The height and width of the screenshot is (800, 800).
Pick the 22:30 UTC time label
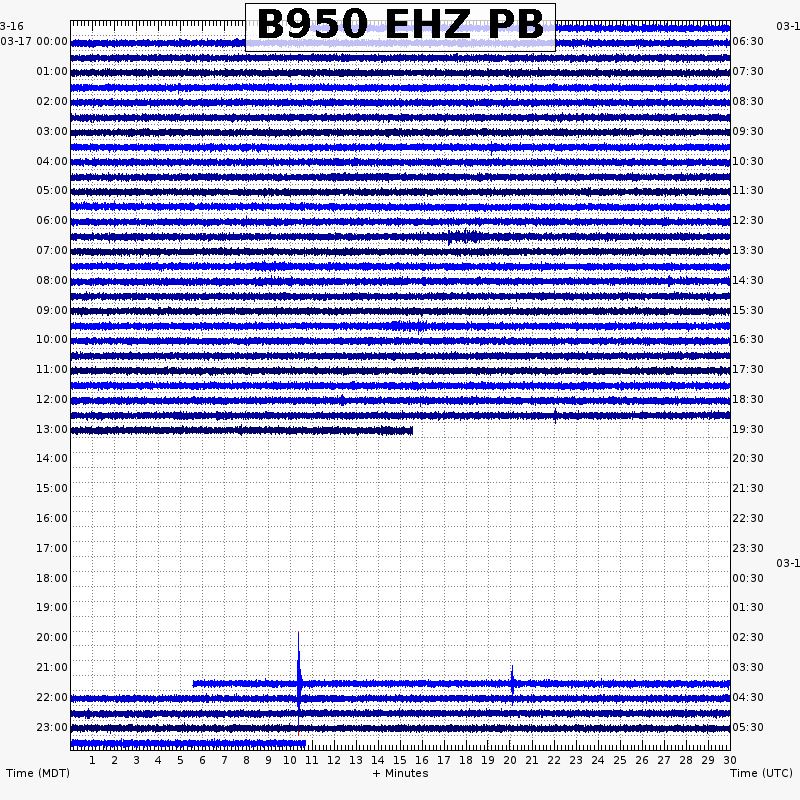[748, 518]
